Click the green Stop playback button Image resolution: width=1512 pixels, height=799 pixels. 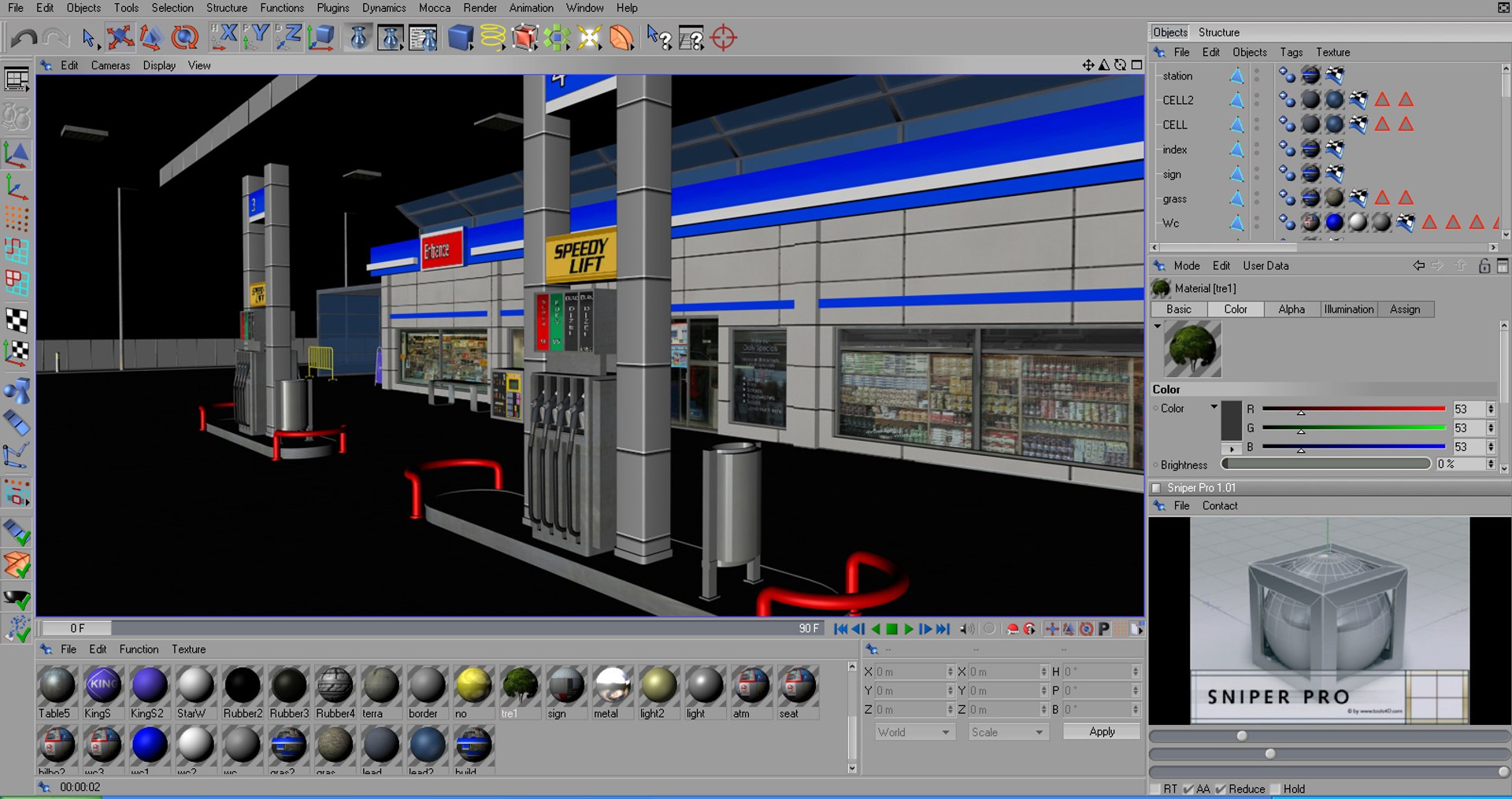[892, 629]
